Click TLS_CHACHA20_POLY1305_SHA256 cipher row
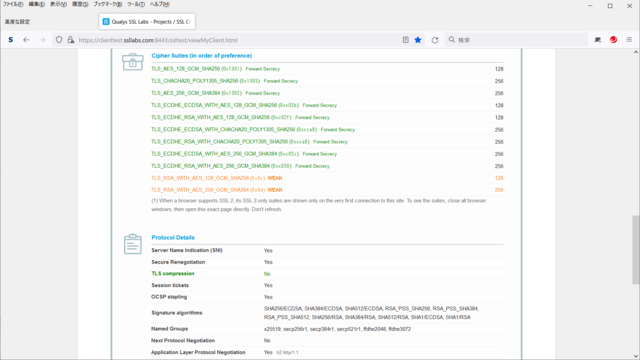This screenshot has height=360, width=640. tap(327, 81)
